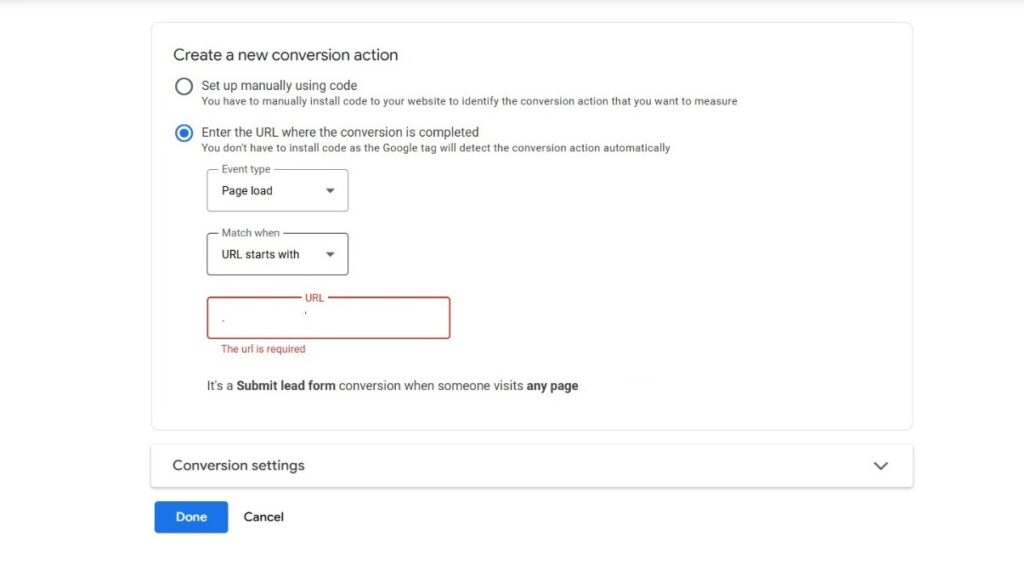Click the bold "Submit lead form" text
The image size is (1024, 565).
tap(286, 386)
